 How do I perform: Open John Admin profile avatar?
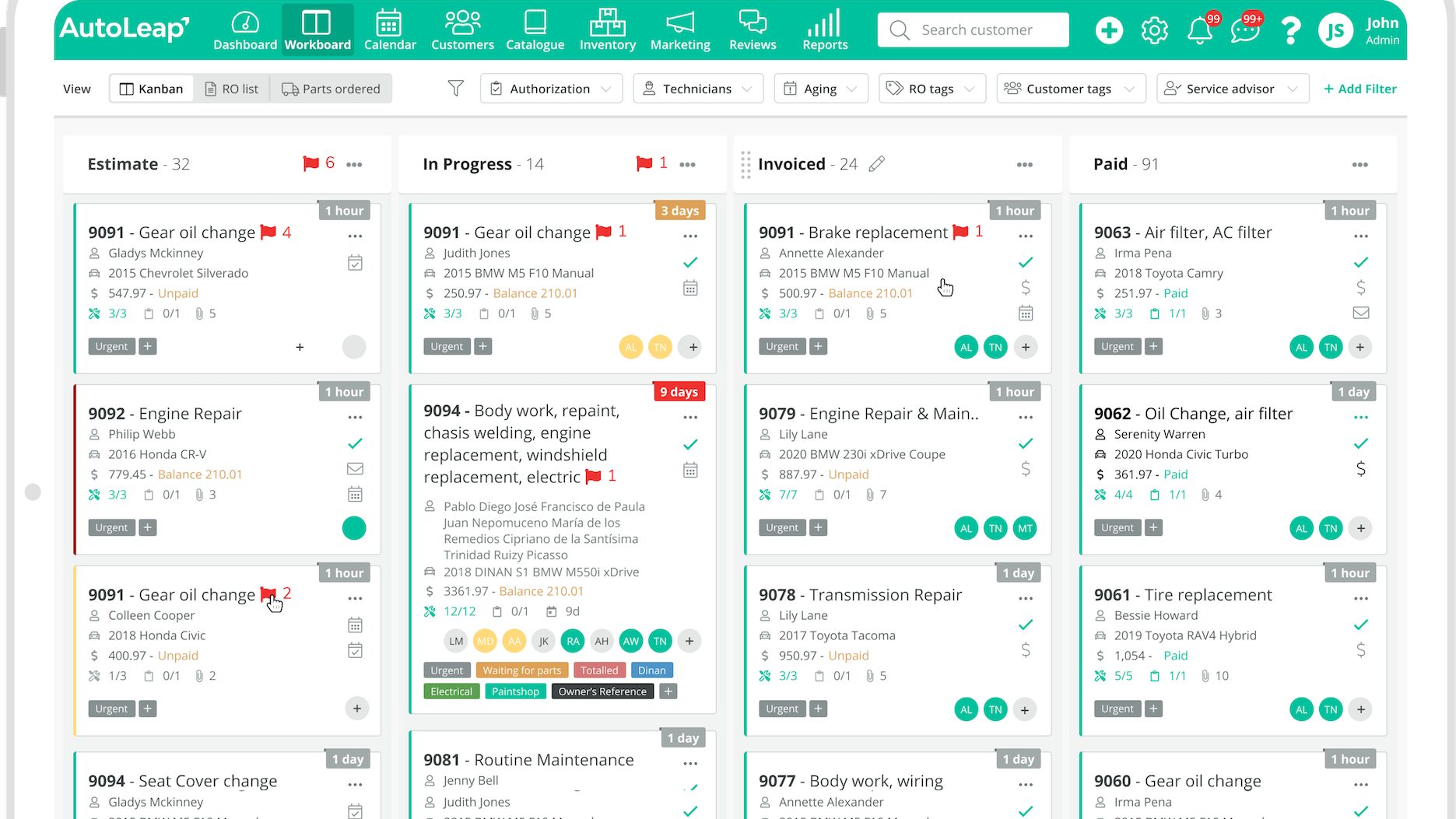tap(1335, 30)
